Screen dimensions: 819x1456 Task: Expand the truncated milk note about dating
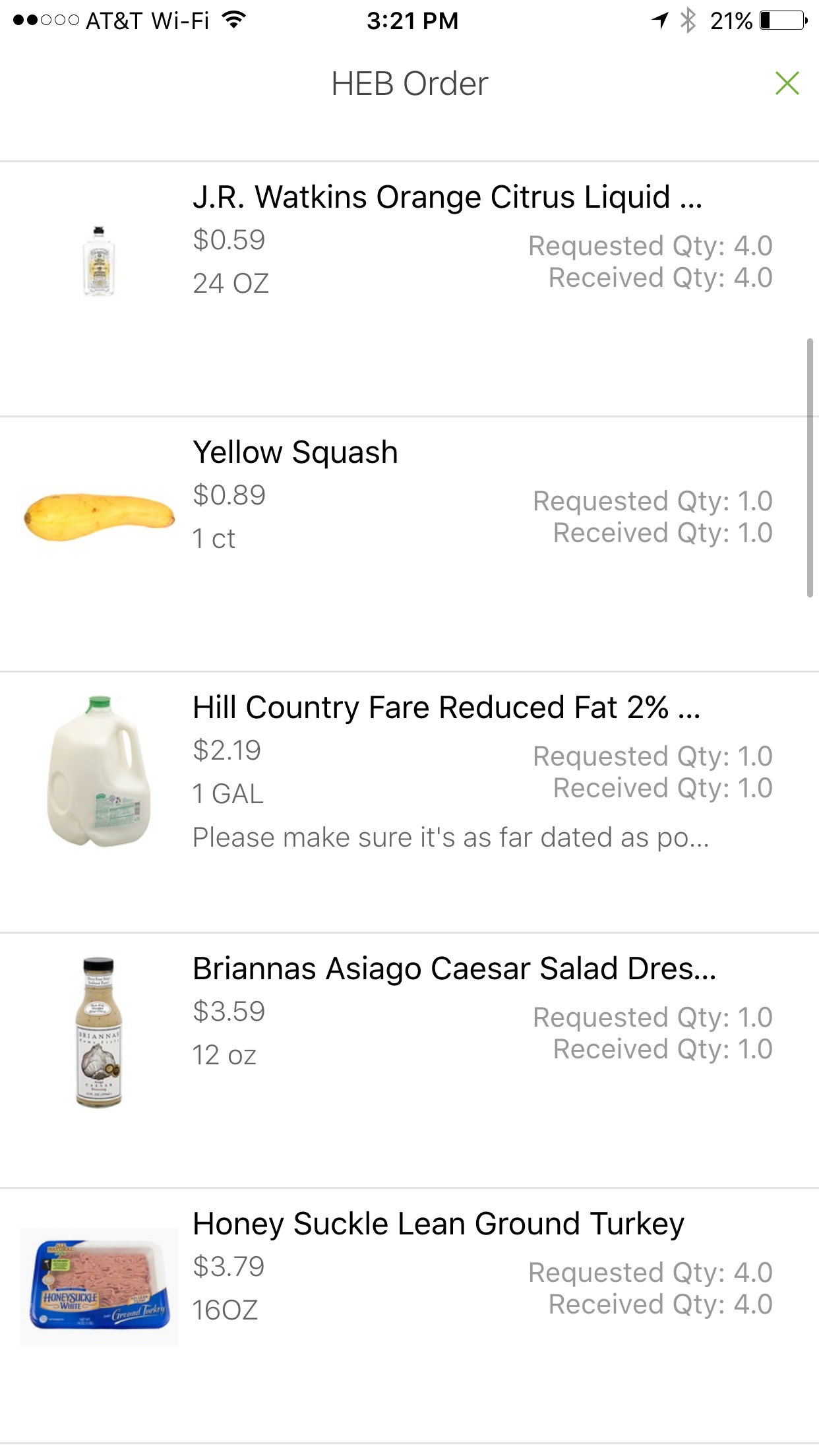coord(451,837)
